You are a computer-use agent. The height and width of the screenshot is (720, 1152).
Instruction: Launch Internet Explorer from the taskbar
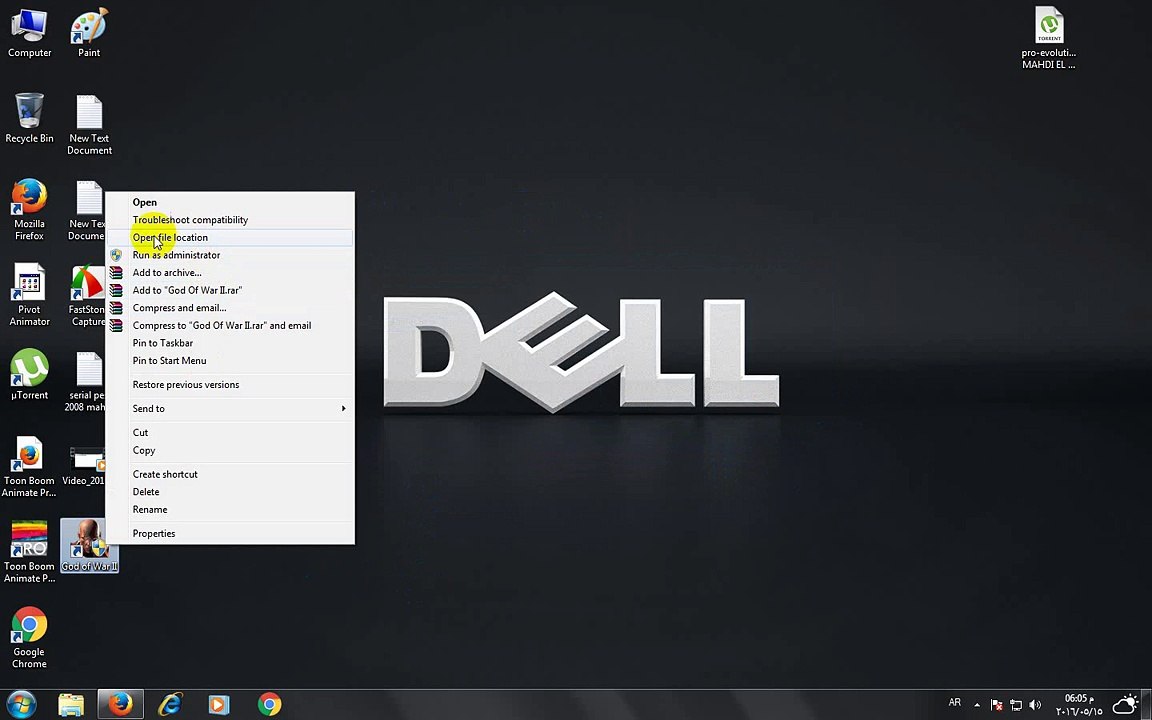click(170, 705)
